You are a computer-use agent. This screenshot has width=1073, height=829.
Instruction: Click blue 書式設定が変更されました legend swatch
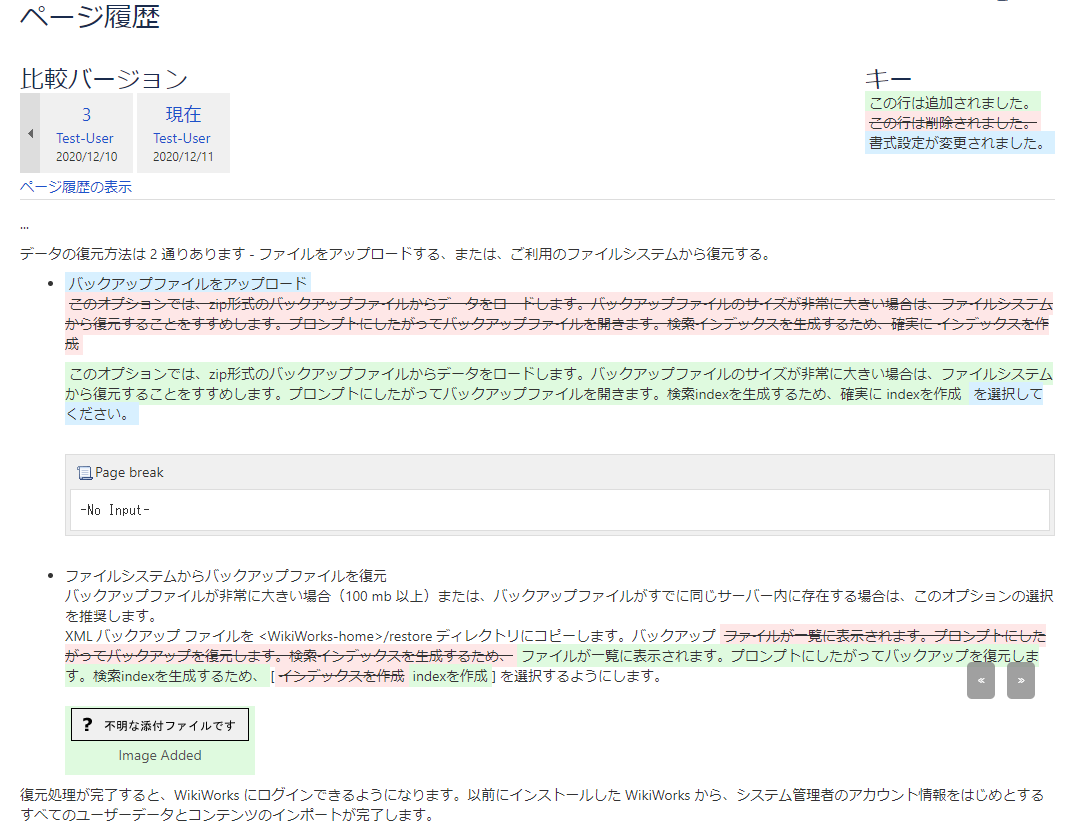(x=958, y=143)
